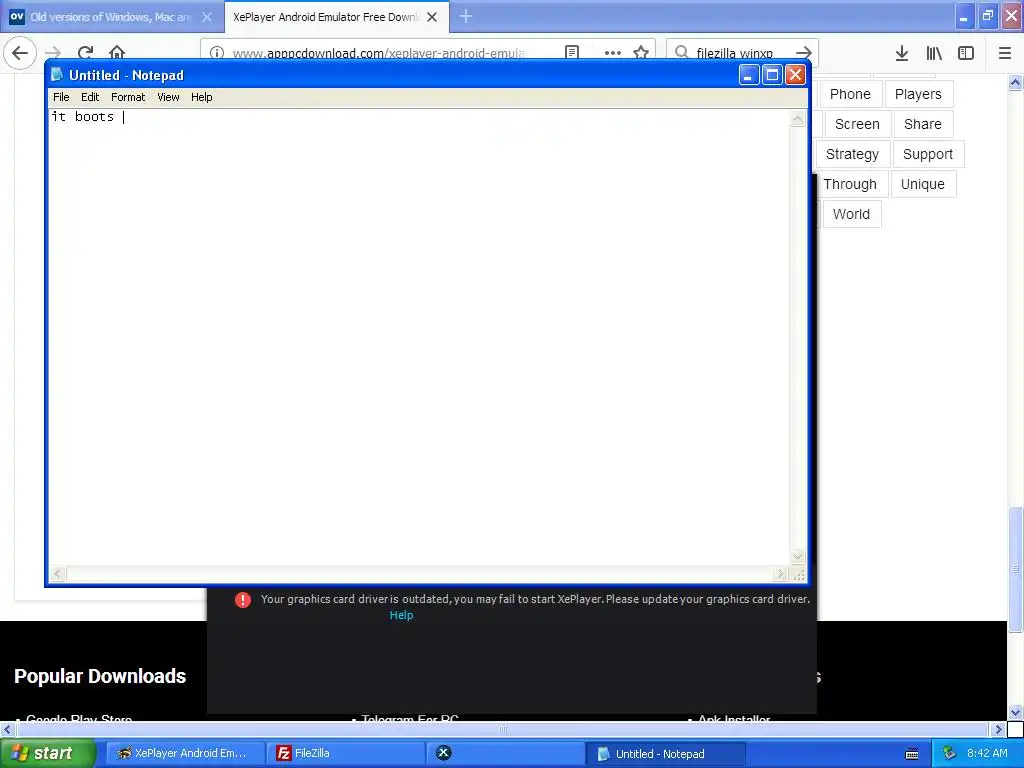Bookmark this page with star icon
1024x768 pixels.
[641, 53]
